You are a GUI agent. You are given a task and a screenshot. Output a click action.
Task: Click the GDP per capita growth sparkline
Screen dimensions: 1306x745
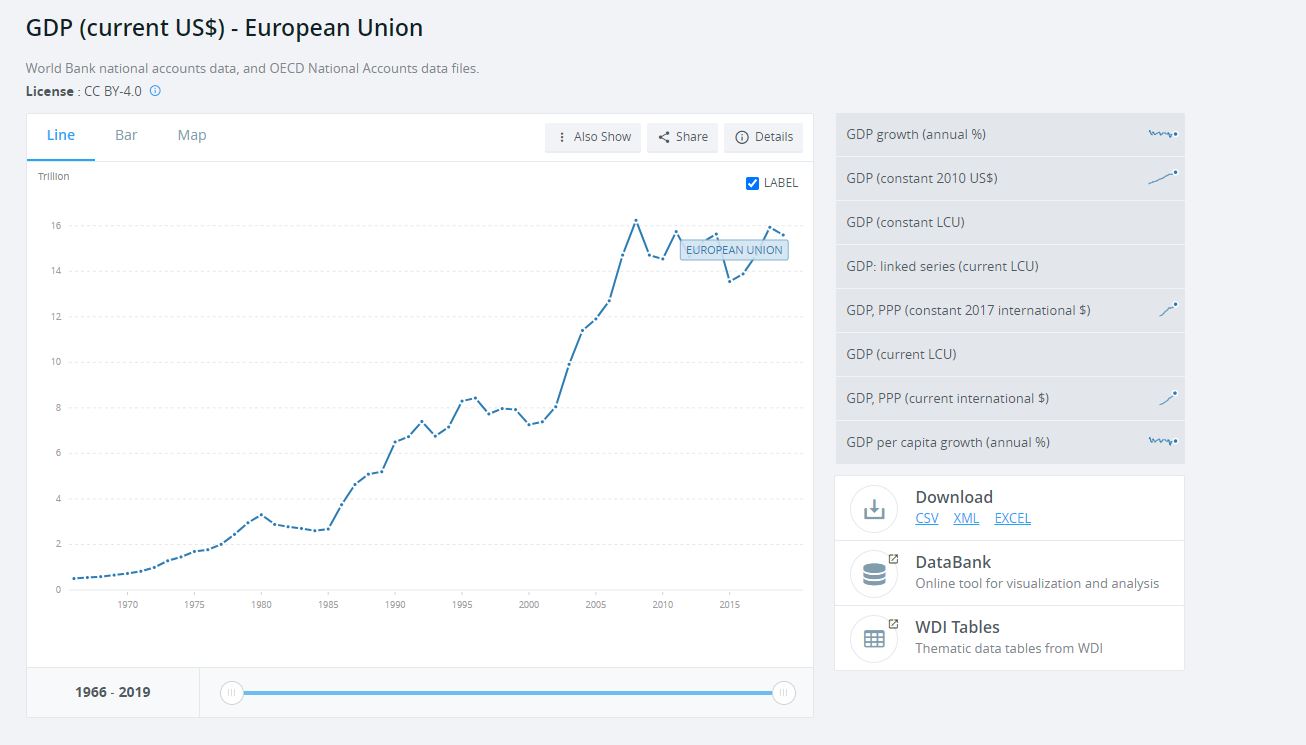coord(1163,441)
